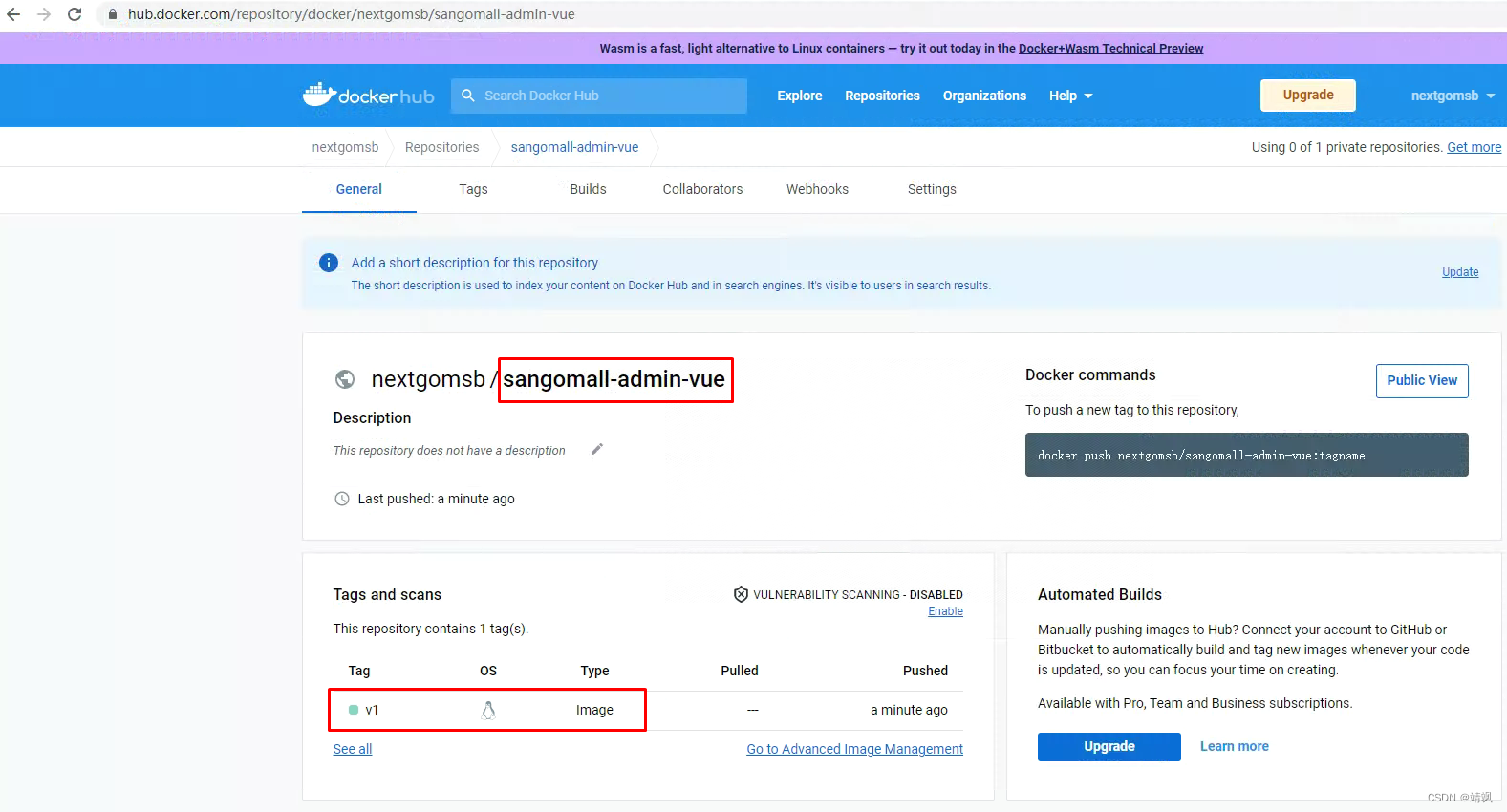This screenshot has width=1507, height=812.
Task: Click the Pulled column header
Action: [740, 671]
